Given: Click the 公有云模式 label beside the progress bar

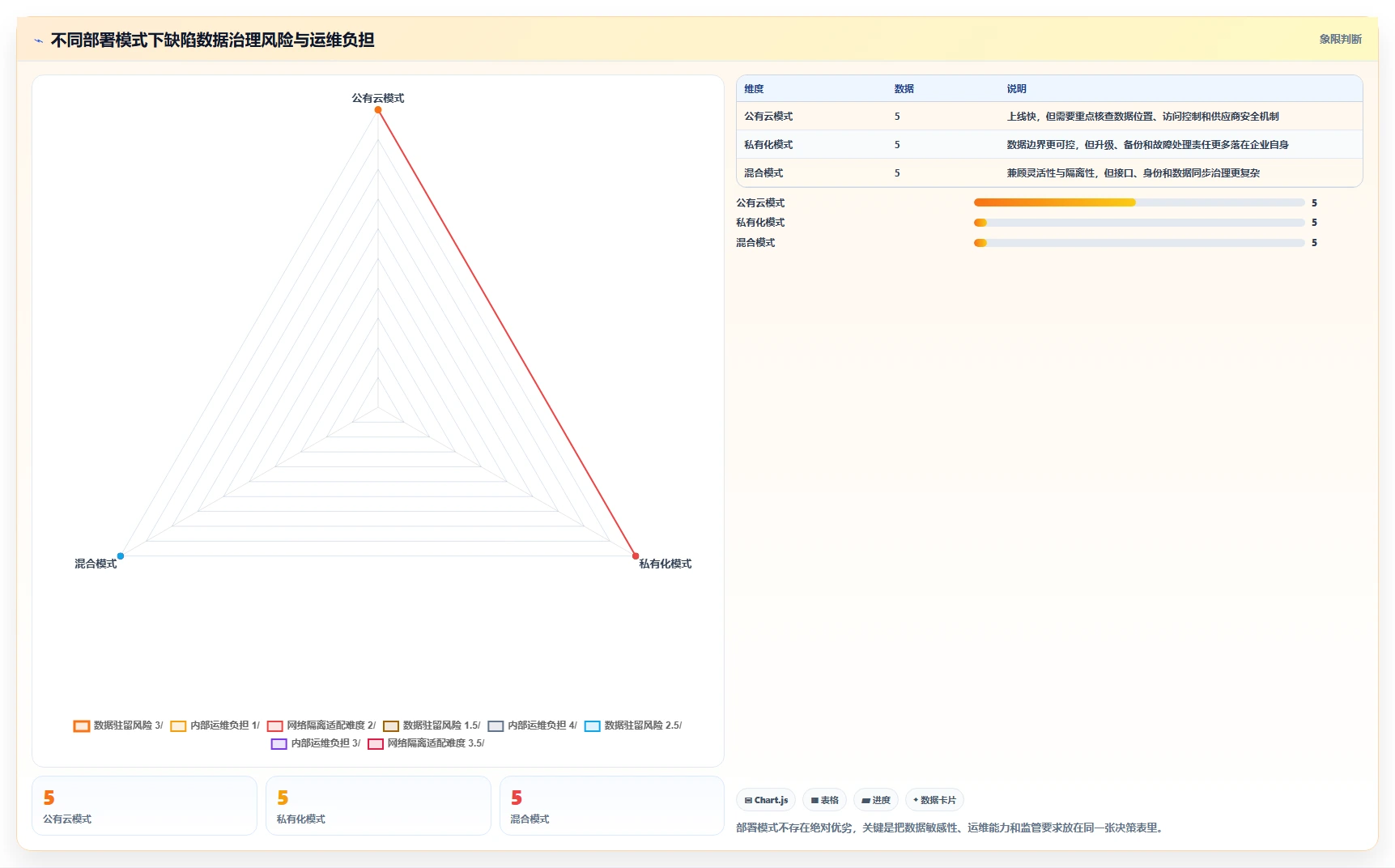Looking at the screenshot, I should pos(760,203).
